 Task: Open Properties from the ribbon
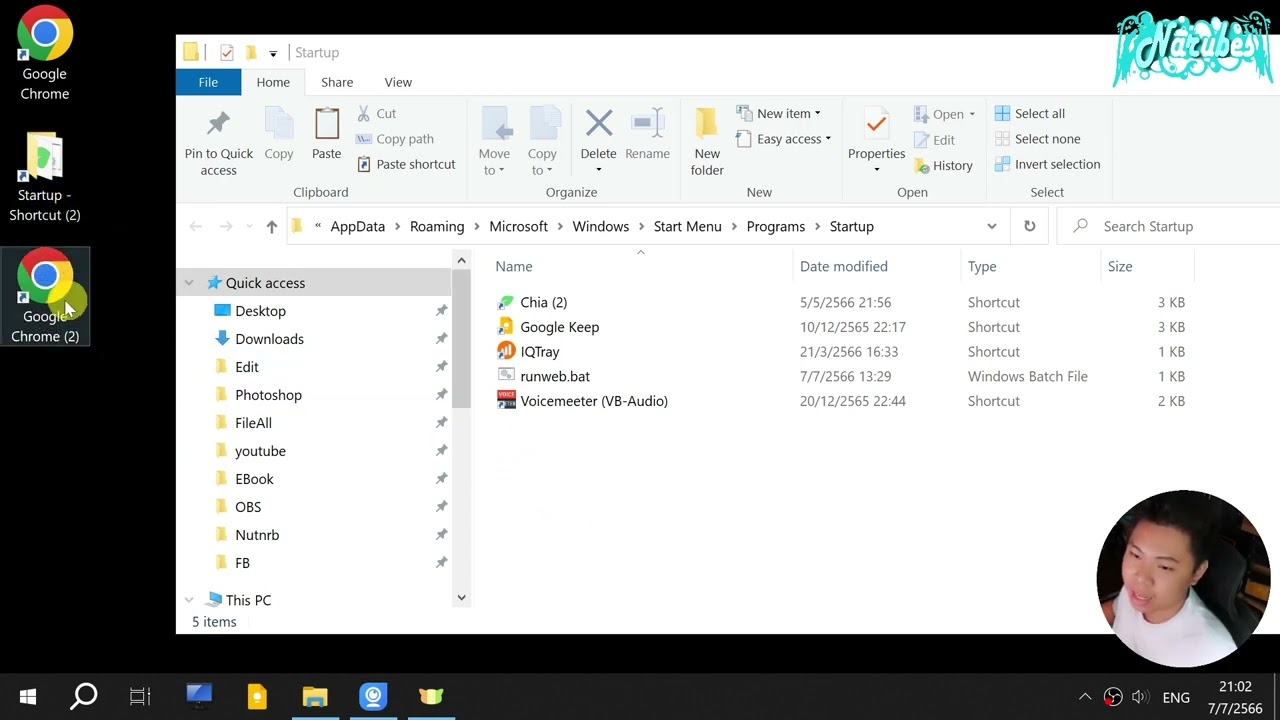click(x=876, y=125)
